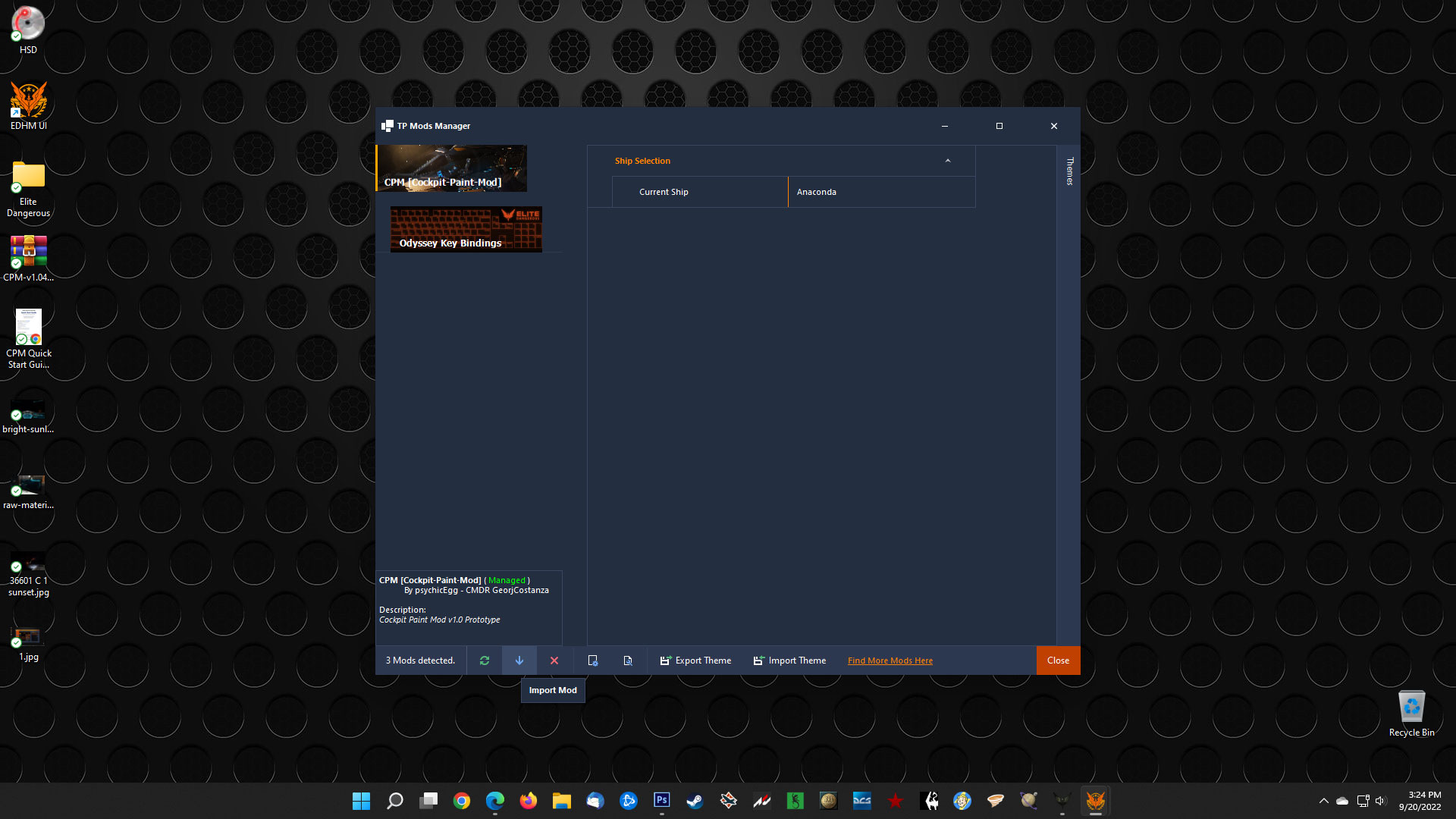The width and height of the screenshot is (1456, 819).
Task: Open the Recycle Bin
Action: point(1411,714)
